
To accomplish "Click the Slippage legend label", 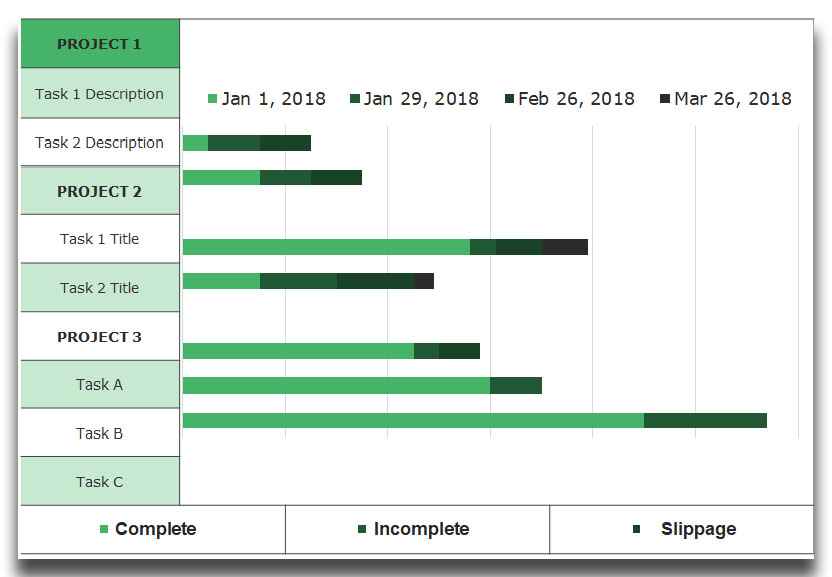I will (698, 529).
